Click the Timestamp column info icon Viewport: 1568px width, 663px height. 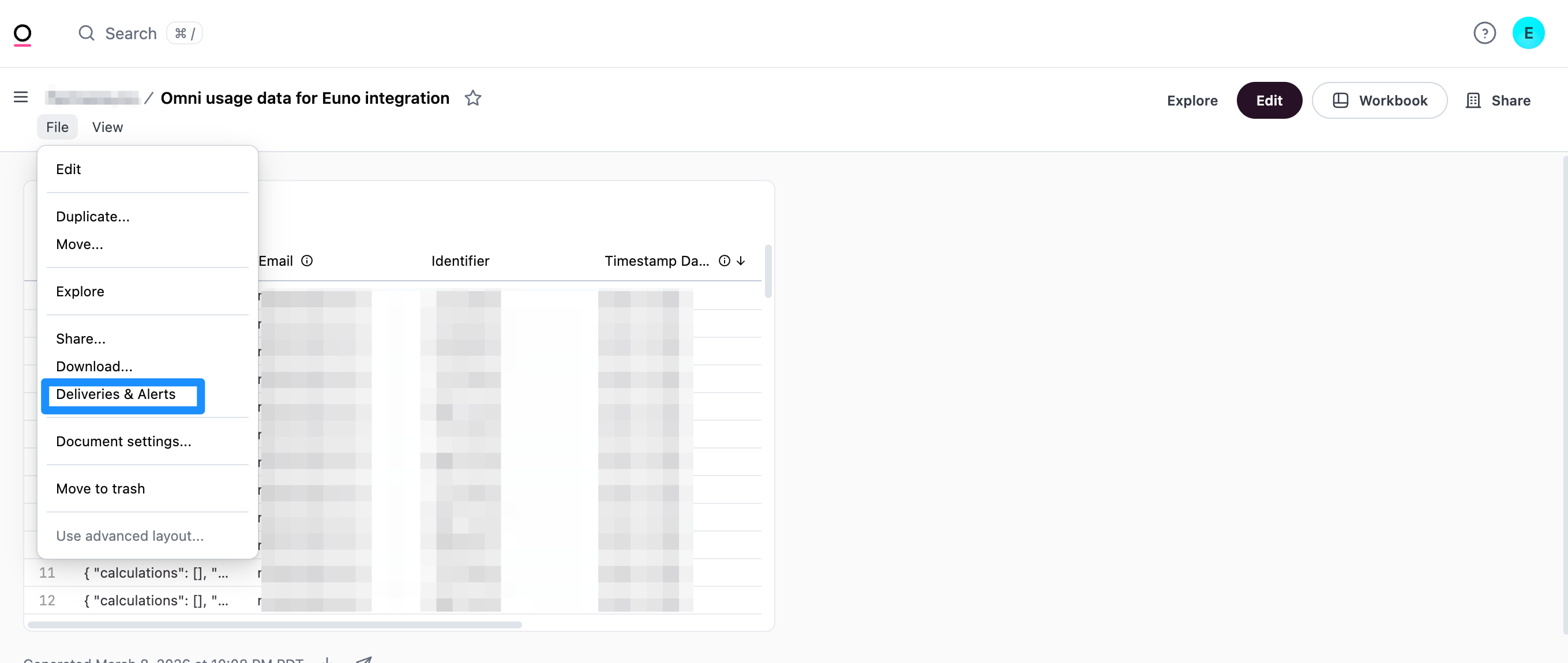pos(725,261)
